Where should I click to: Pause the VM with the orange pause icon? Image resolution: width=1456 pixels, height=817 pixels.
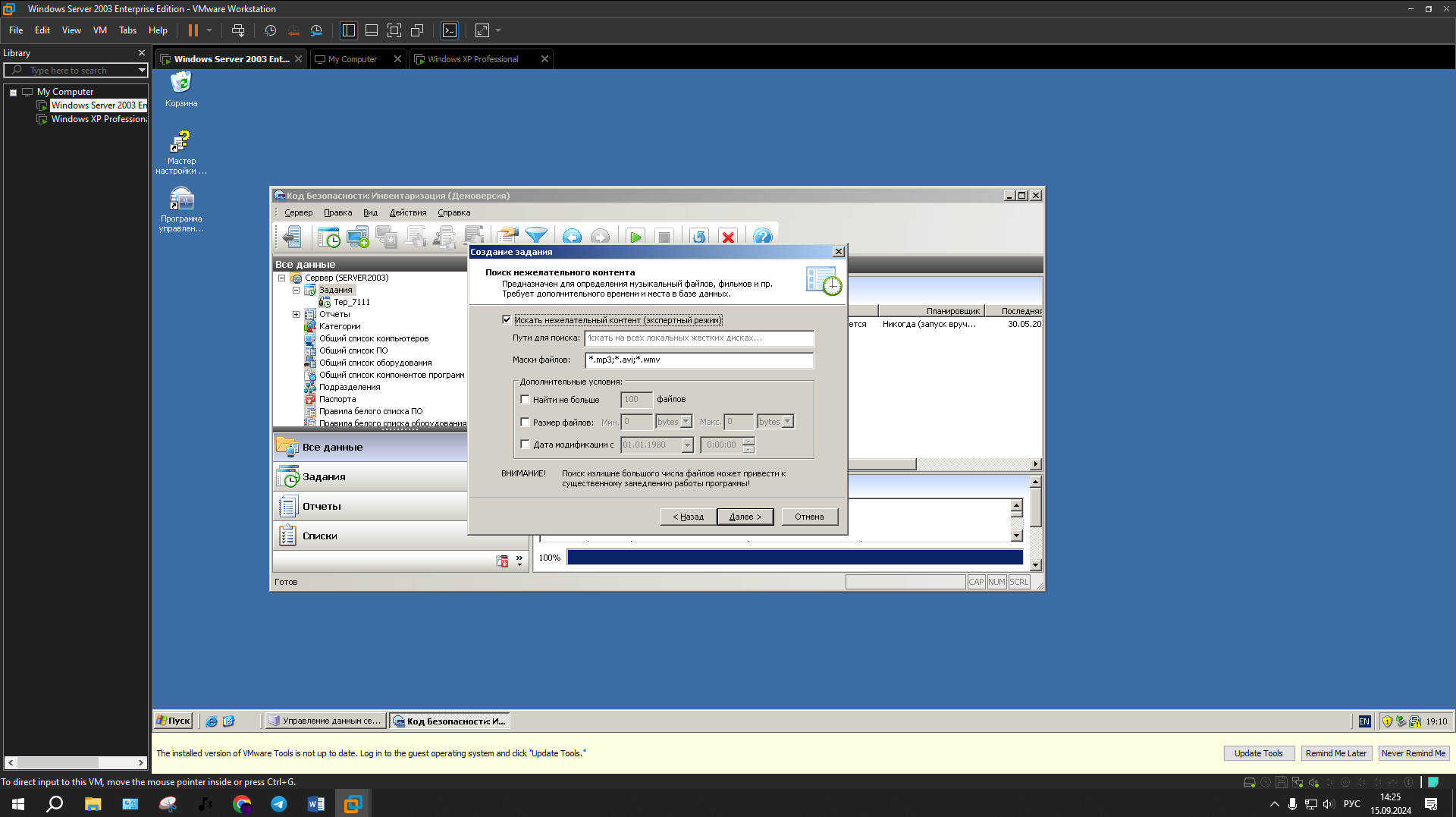pos(193,30)
